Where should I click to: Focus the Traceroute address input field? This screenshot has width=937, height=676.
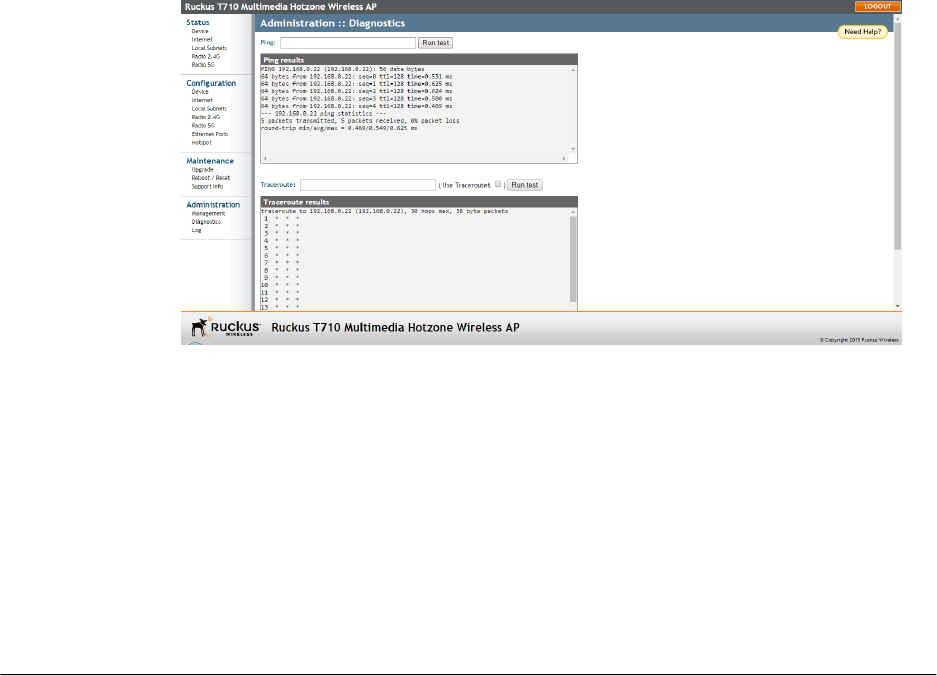[x=368, y=185]
